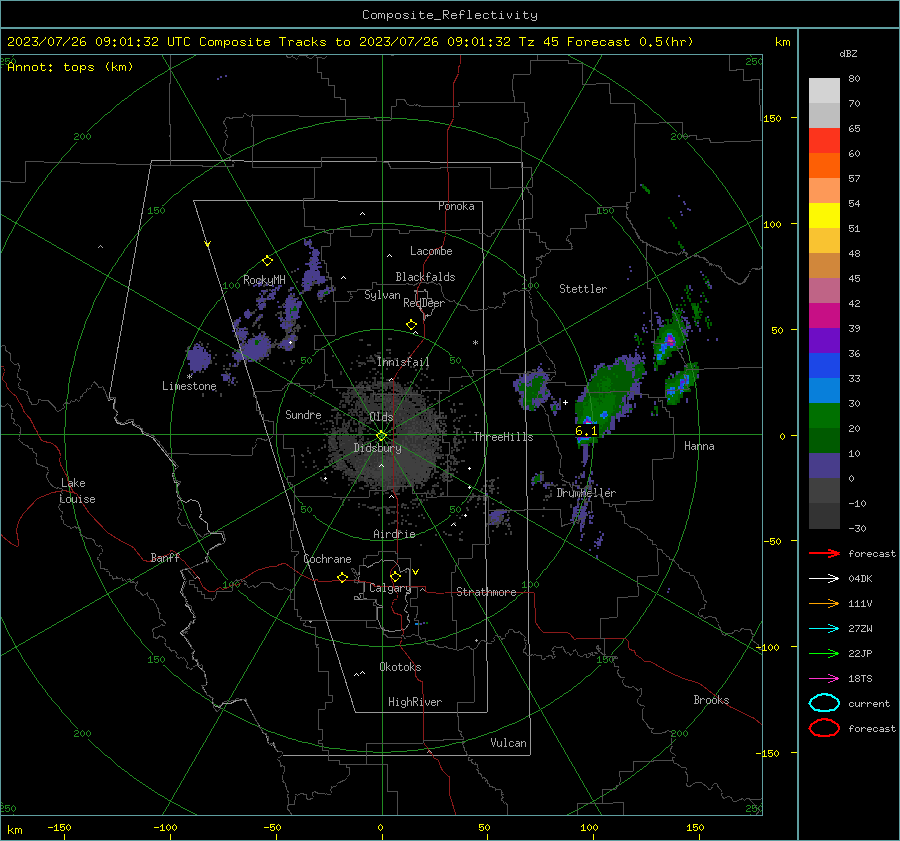Click the Ponoka label on map
Image resolution: width=900 pixels, height=841 pixels.
pos(456,206)
